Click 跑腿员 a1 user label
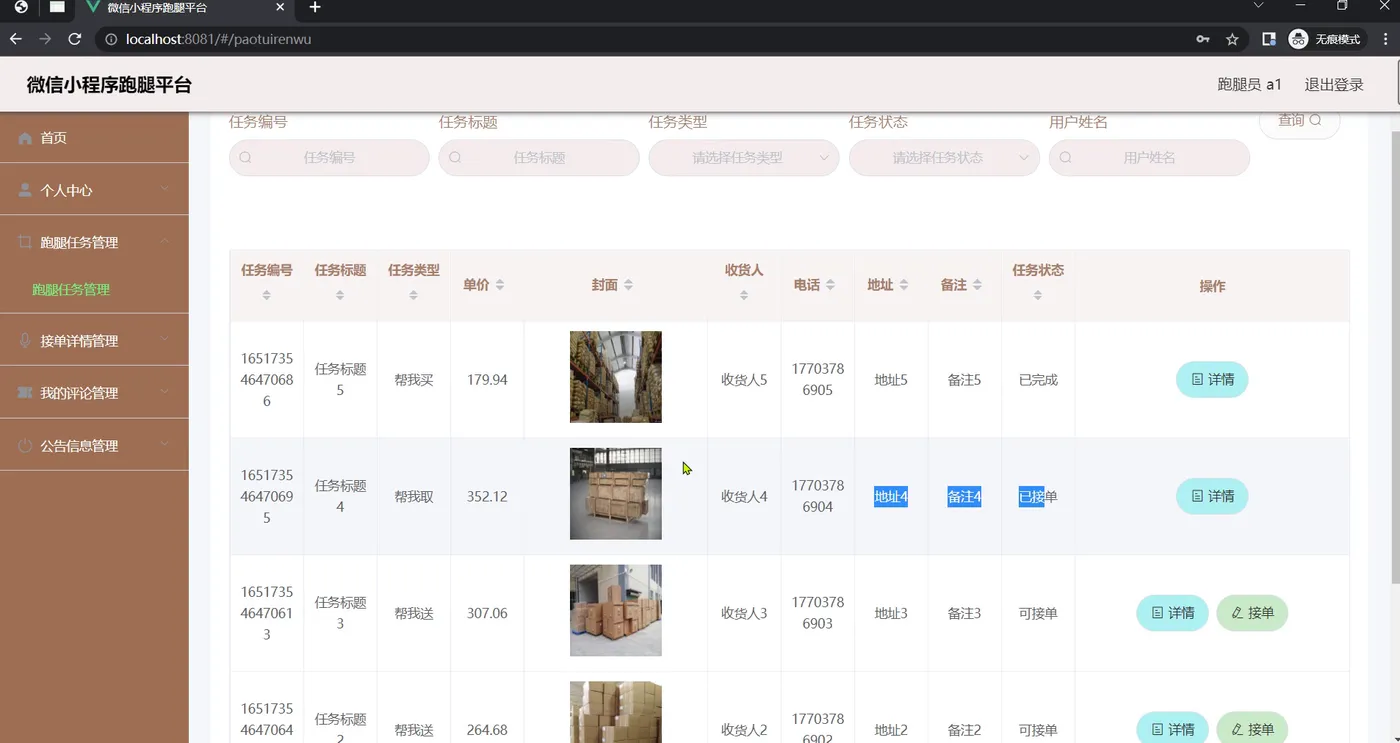 (x=1249, y=85)
